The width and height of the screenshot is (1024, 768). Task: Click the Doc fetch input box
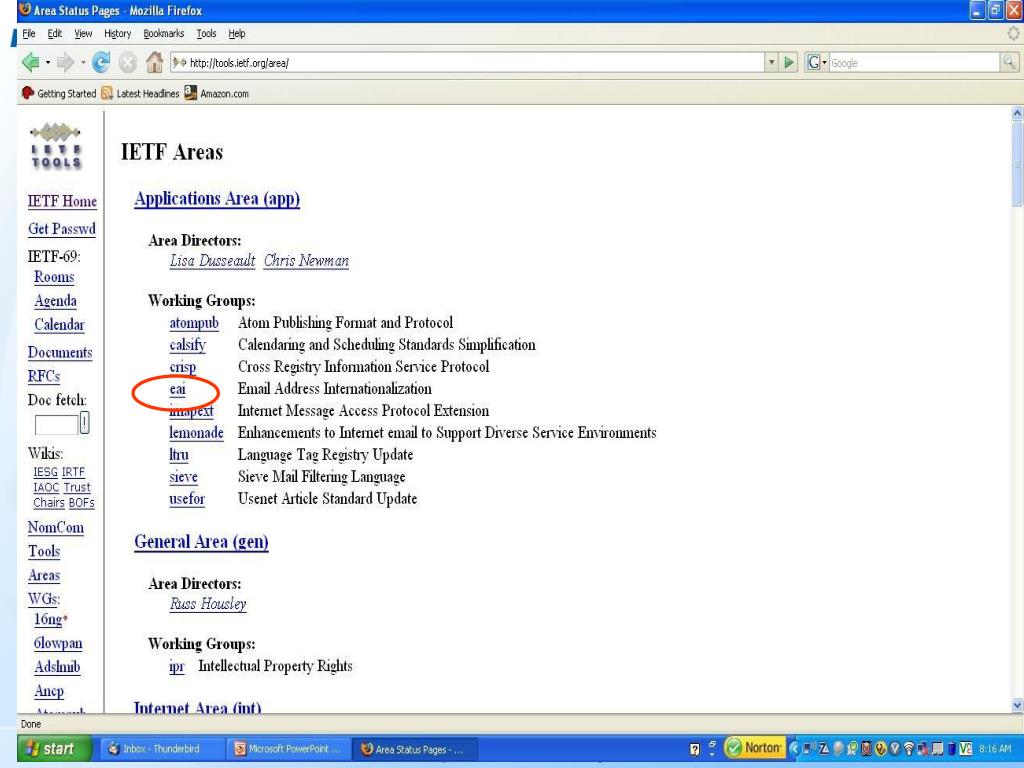pyautogui.click(x=56, y=424)
